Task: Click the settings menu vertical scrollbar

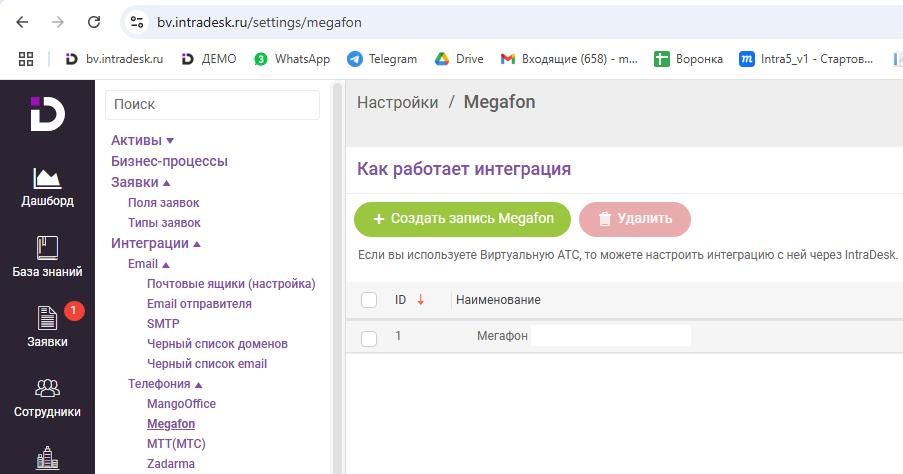Action: [x=337, y=276]
